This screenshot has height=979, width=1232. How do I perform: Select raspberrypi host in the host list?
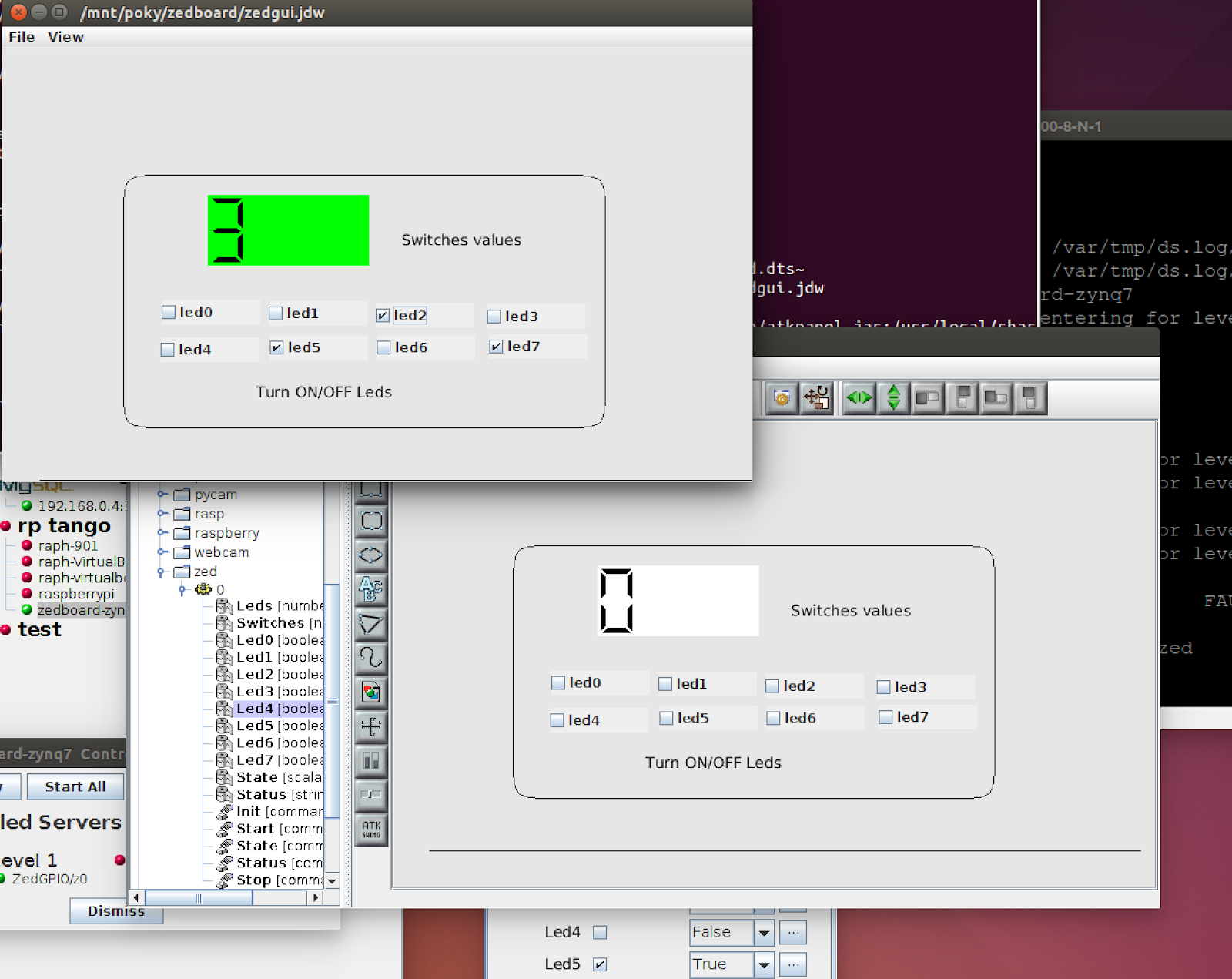coord(76,594)
